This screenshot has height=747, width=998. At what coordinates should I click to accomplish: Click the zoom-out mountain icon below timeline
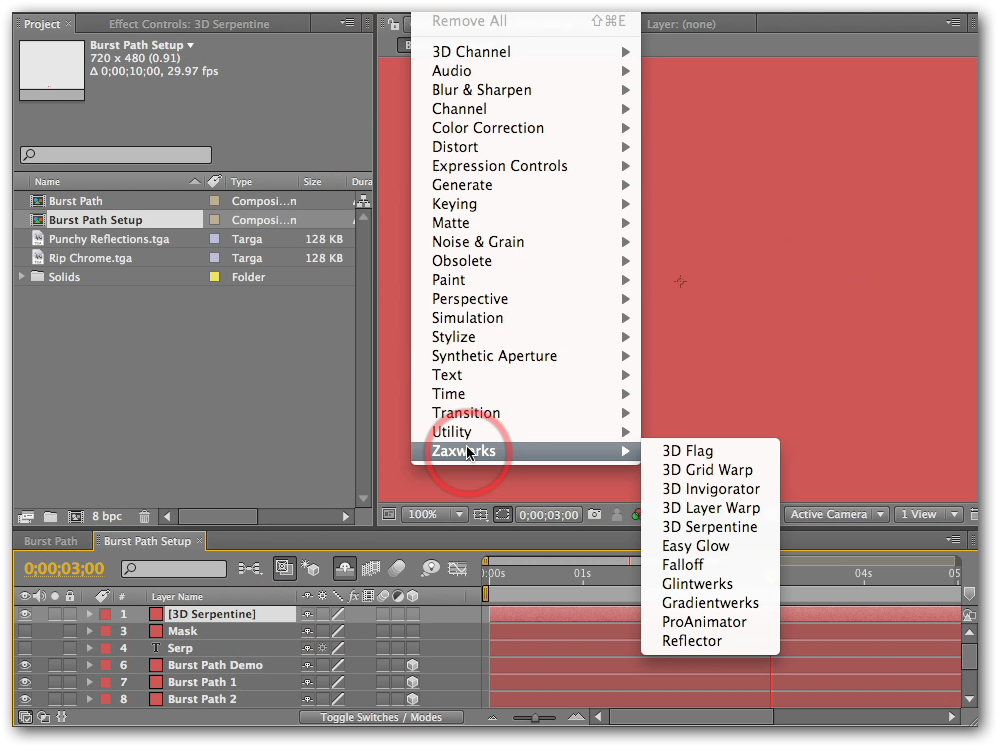493,717
